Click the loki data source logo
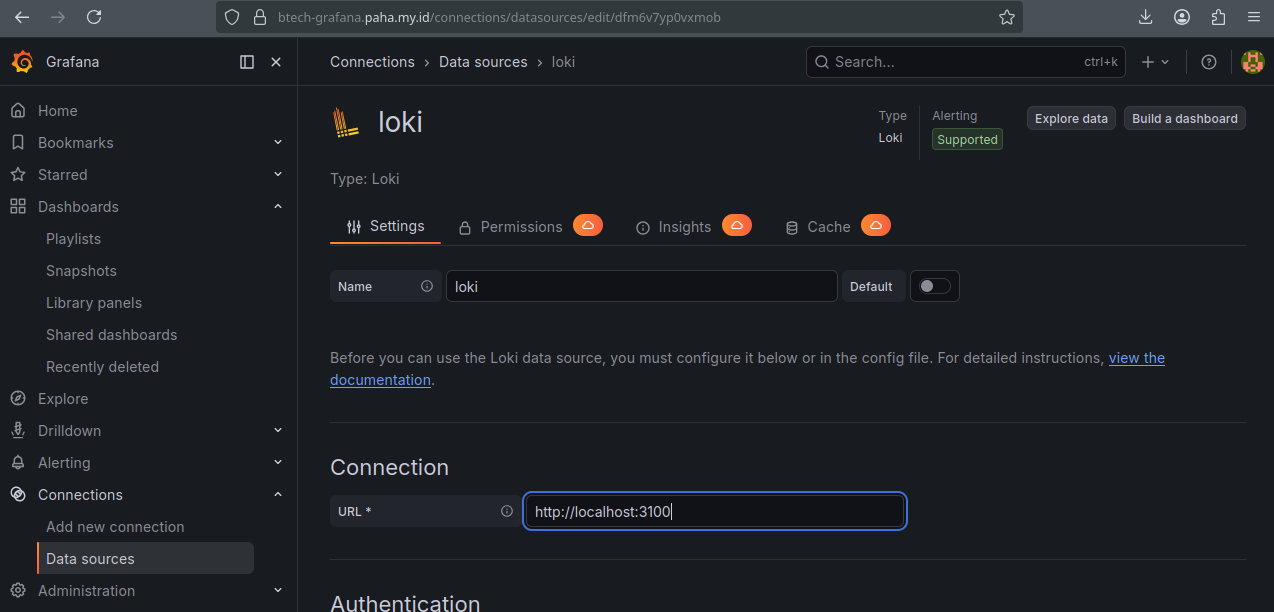The image size is (1274, 612). point(346,122)
